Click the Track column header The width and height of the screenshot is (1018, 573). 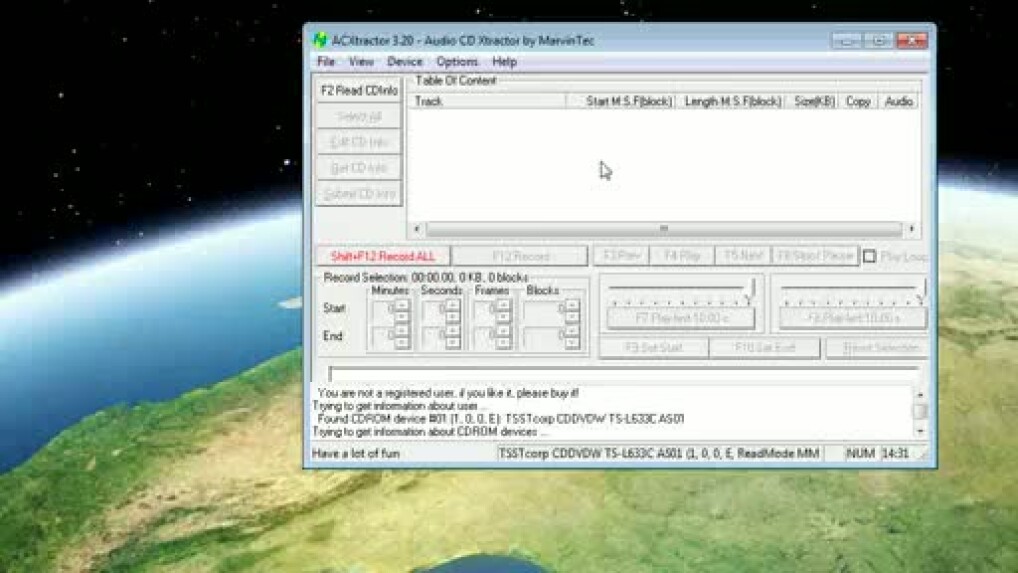487,101
